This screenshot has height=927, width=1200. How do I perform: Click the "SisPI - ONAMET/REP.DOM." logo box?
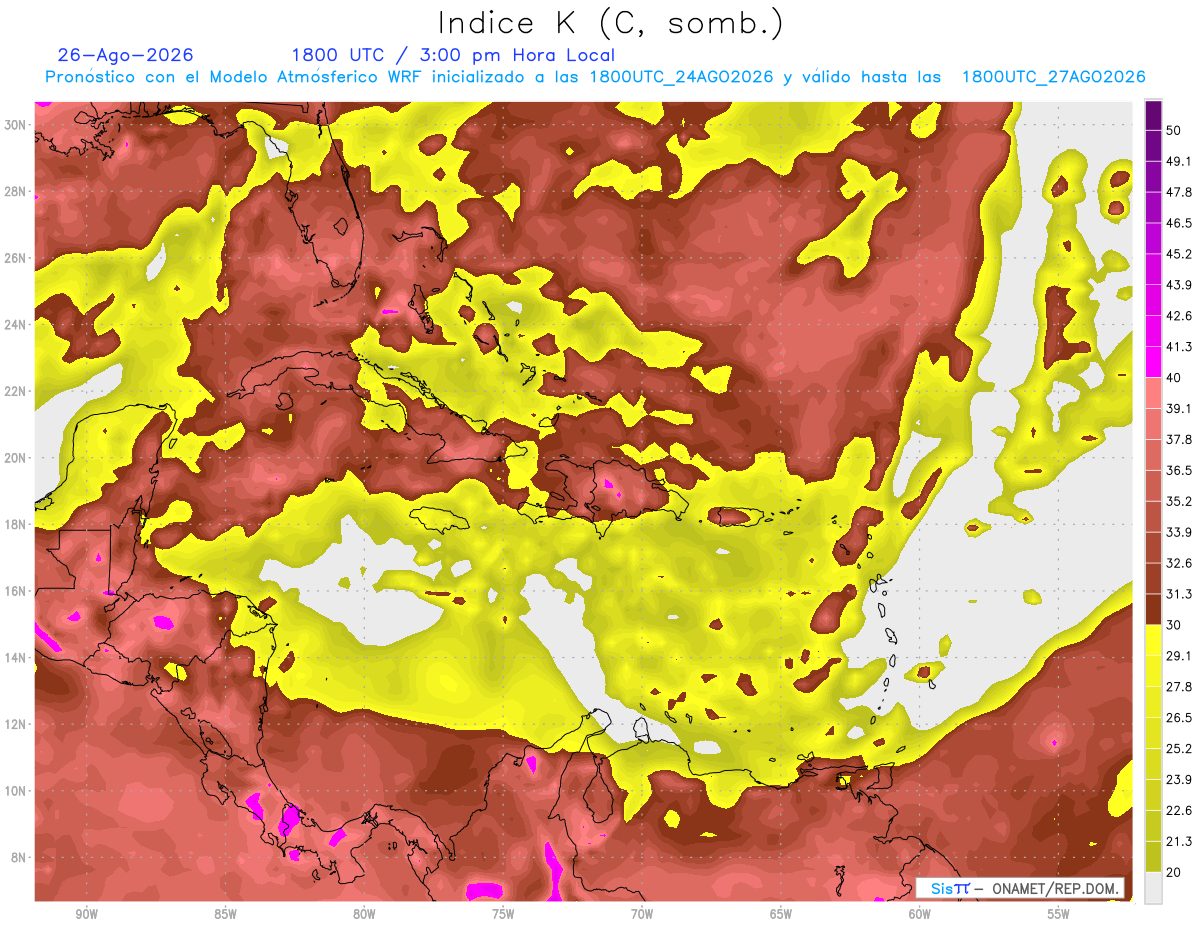pos(1021,888)
